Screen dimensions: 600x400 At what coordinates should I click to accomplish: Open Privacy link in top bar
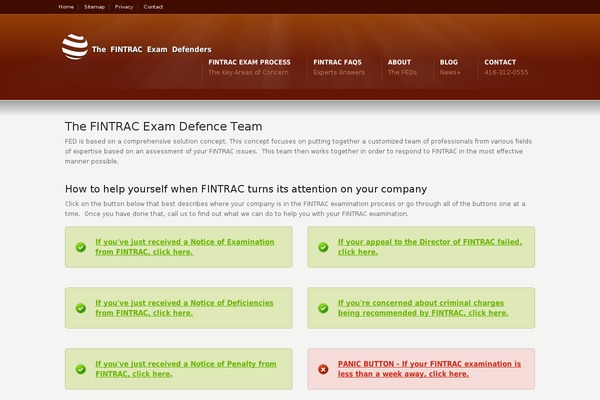point(124,7)
